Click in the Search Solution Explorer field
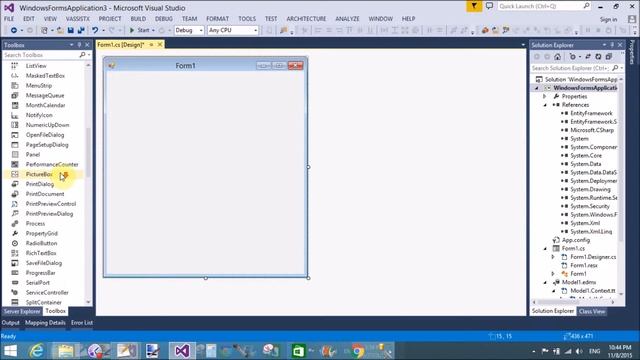Viewport: 640px width, 360px height. [x=571, y=68]
